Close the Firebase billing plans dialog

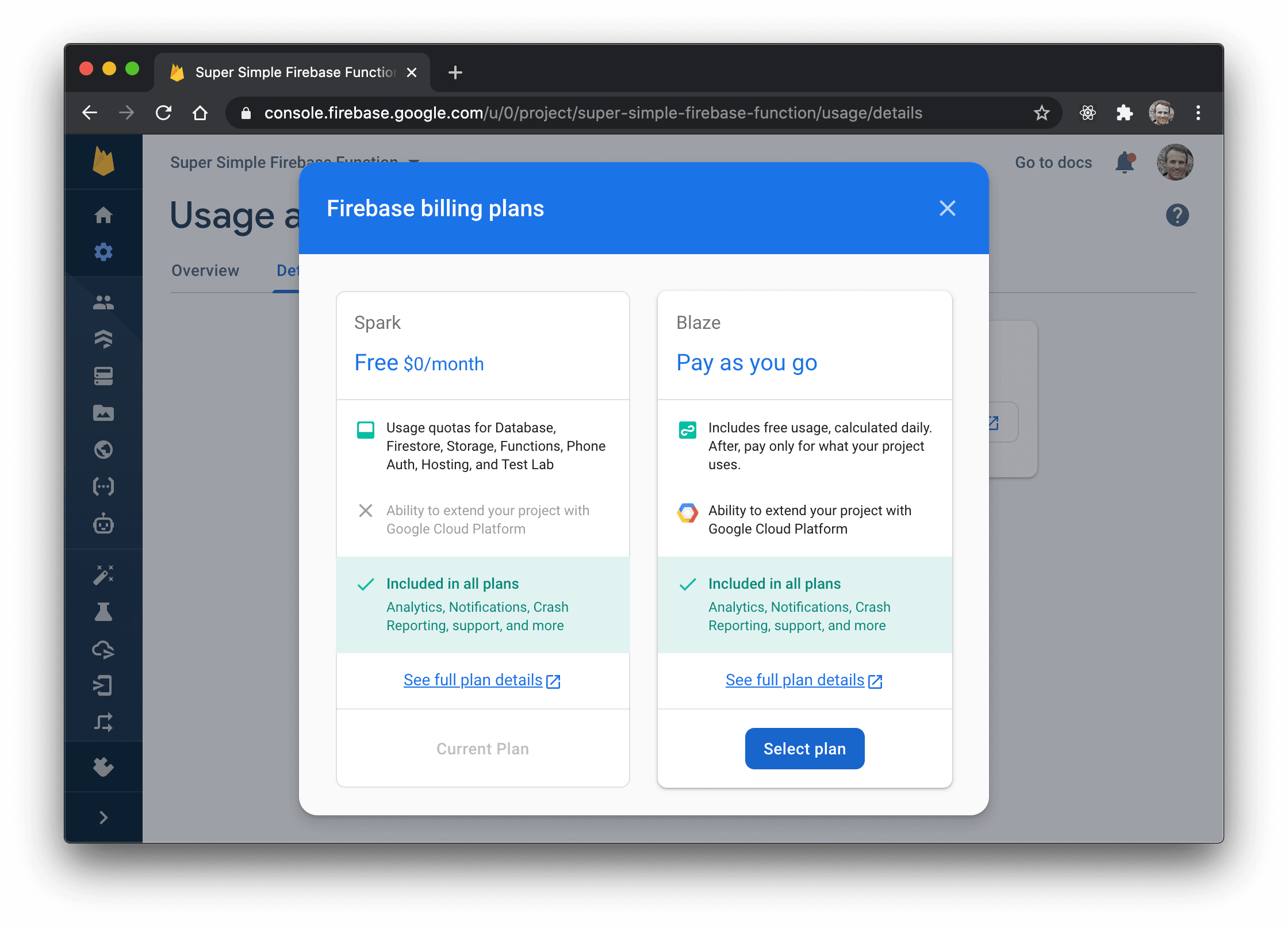[x=947, y=208]
